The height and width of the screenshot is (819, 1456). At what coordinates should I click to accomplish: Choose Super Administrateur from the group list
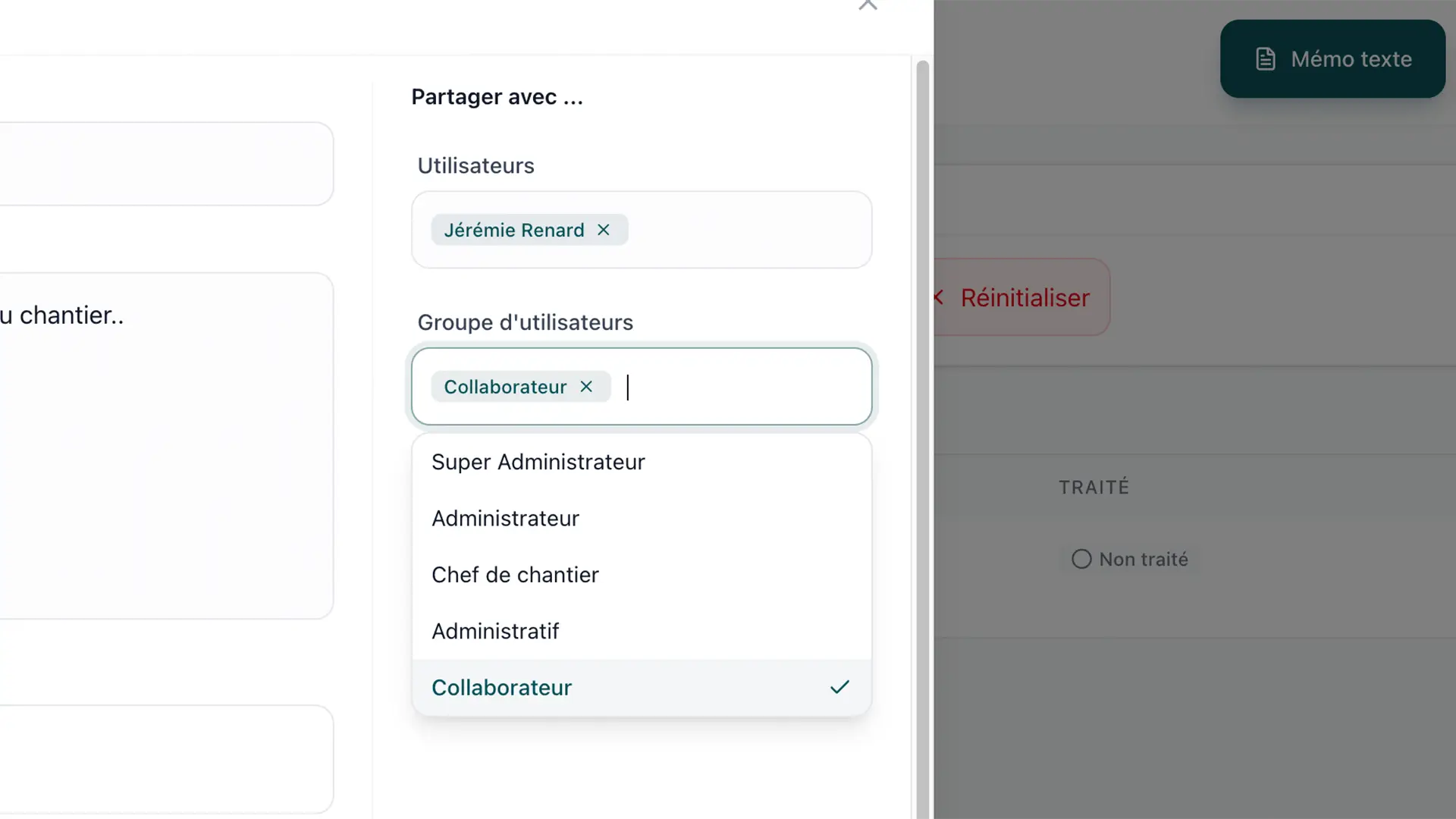642,462
